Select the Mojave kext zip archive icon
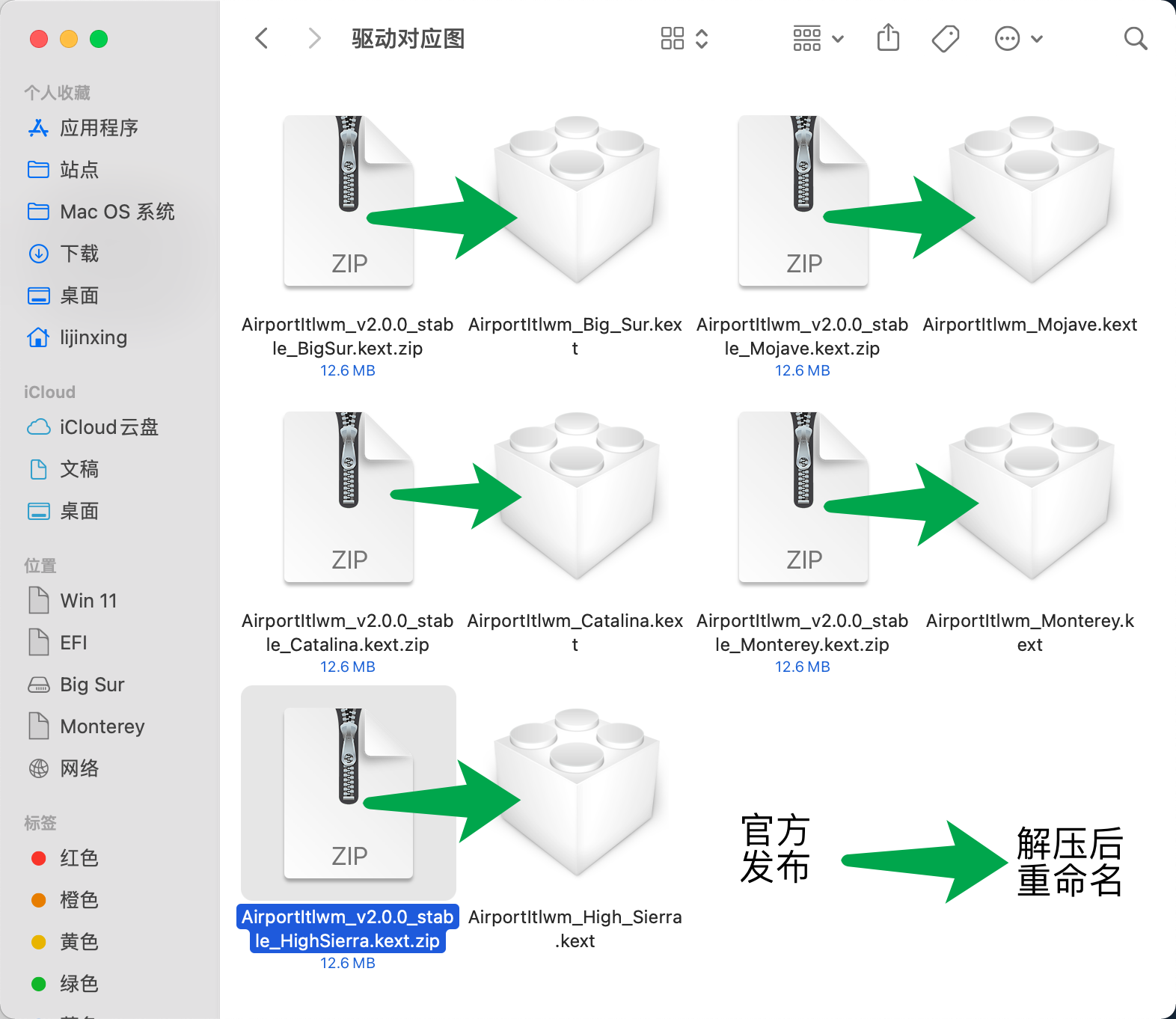1176x1019 pixels. coord(803,201)
